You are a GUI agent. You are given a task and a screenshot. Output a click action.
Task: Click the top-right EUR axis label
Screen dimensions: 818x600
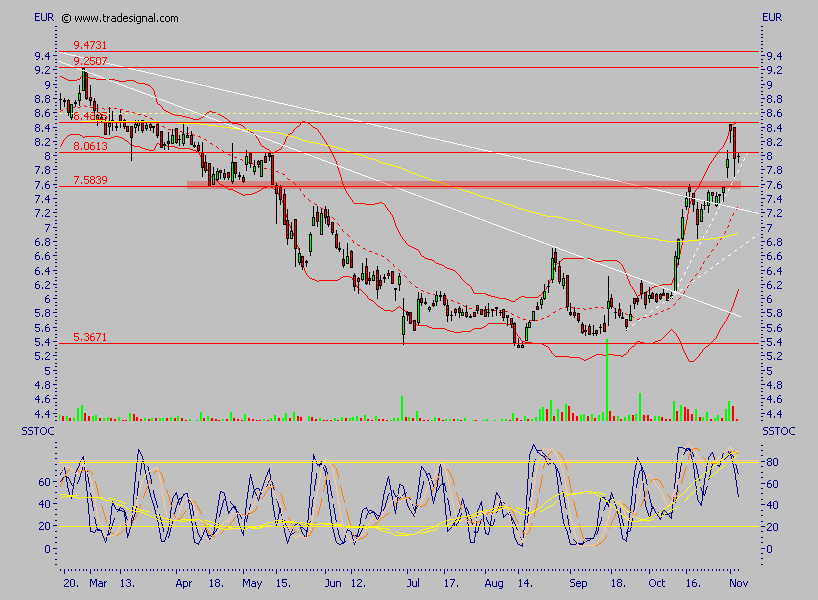pos(772,18)
